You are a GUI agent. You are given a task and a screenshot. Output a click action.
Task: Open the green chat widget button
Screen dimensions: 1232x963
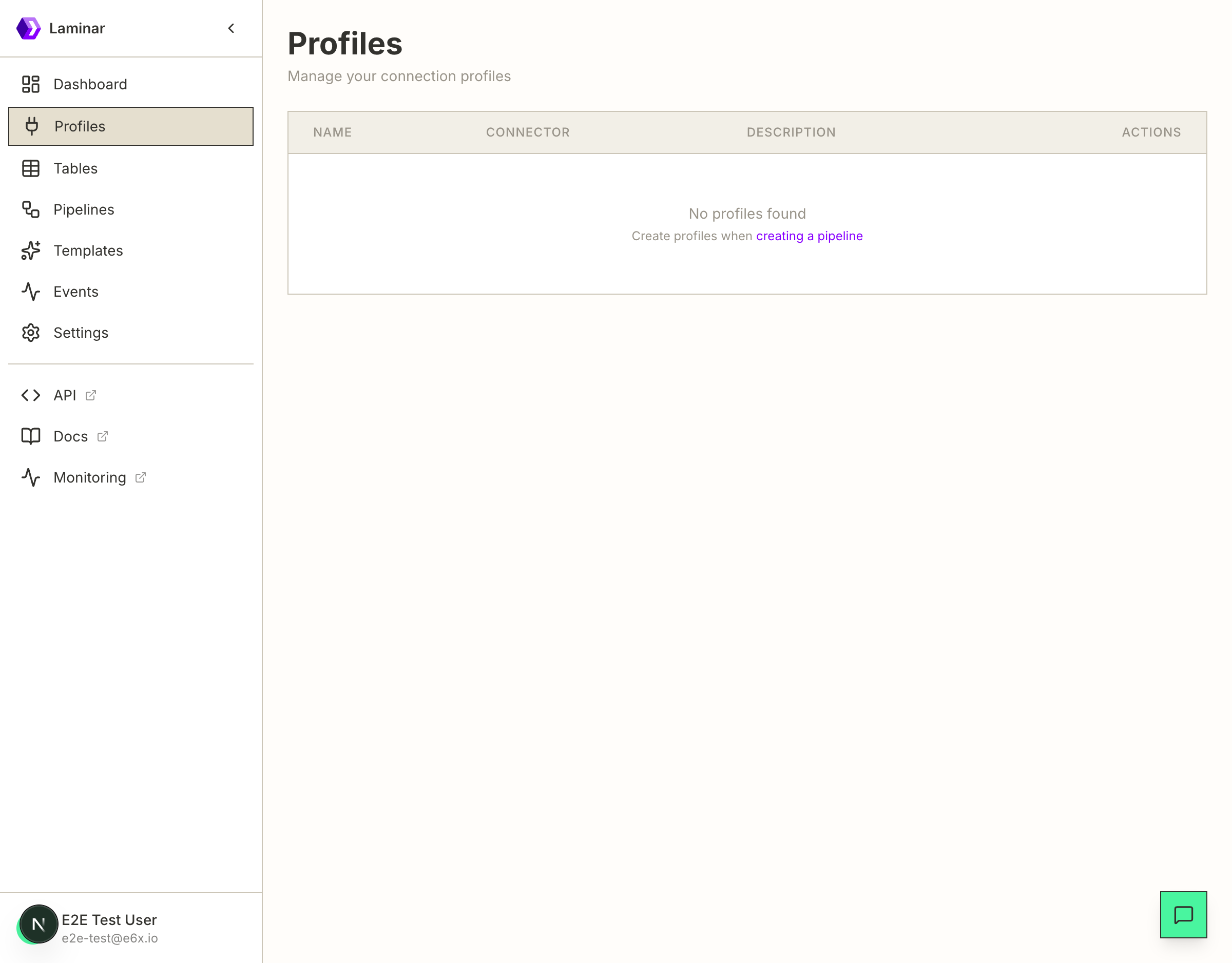point(1183,914)
